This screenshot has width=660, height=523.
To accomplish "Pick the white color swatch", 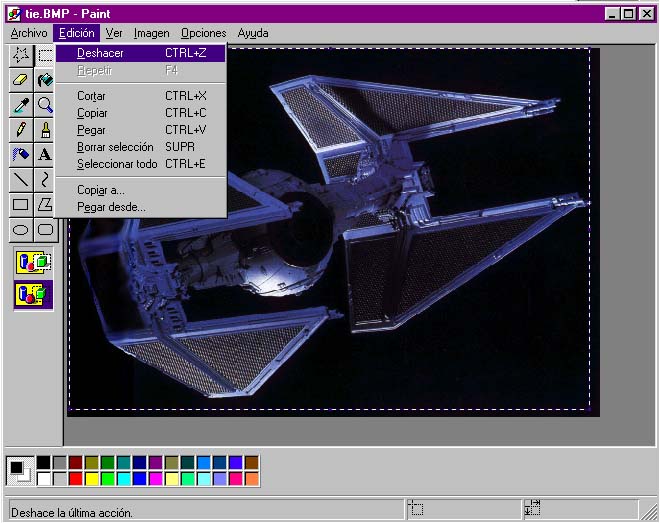I will [x=43, y=479].
